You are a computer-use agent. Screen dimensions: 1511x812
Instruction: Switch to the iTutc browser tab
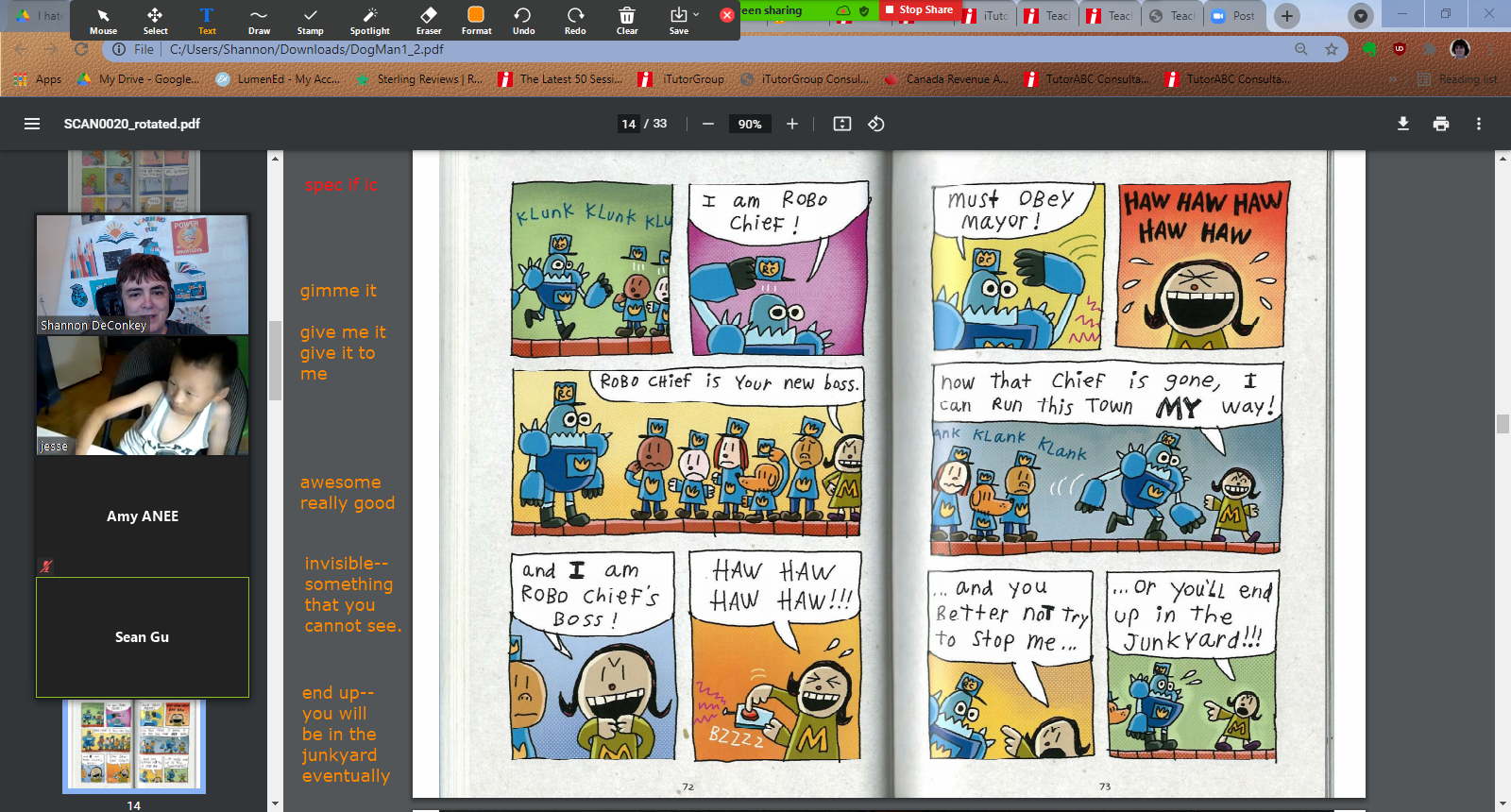987,16
